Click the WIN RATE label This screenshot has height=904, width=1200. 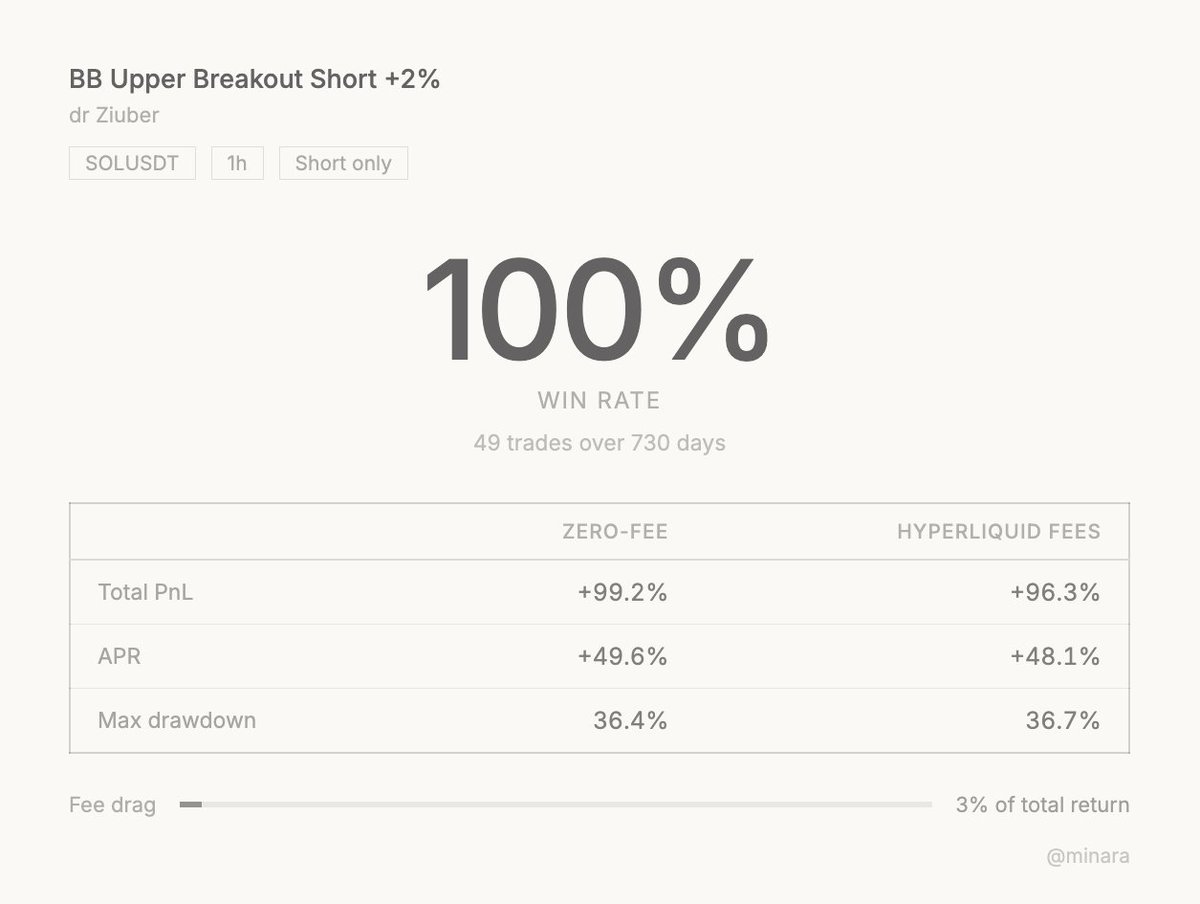[599, 401]
